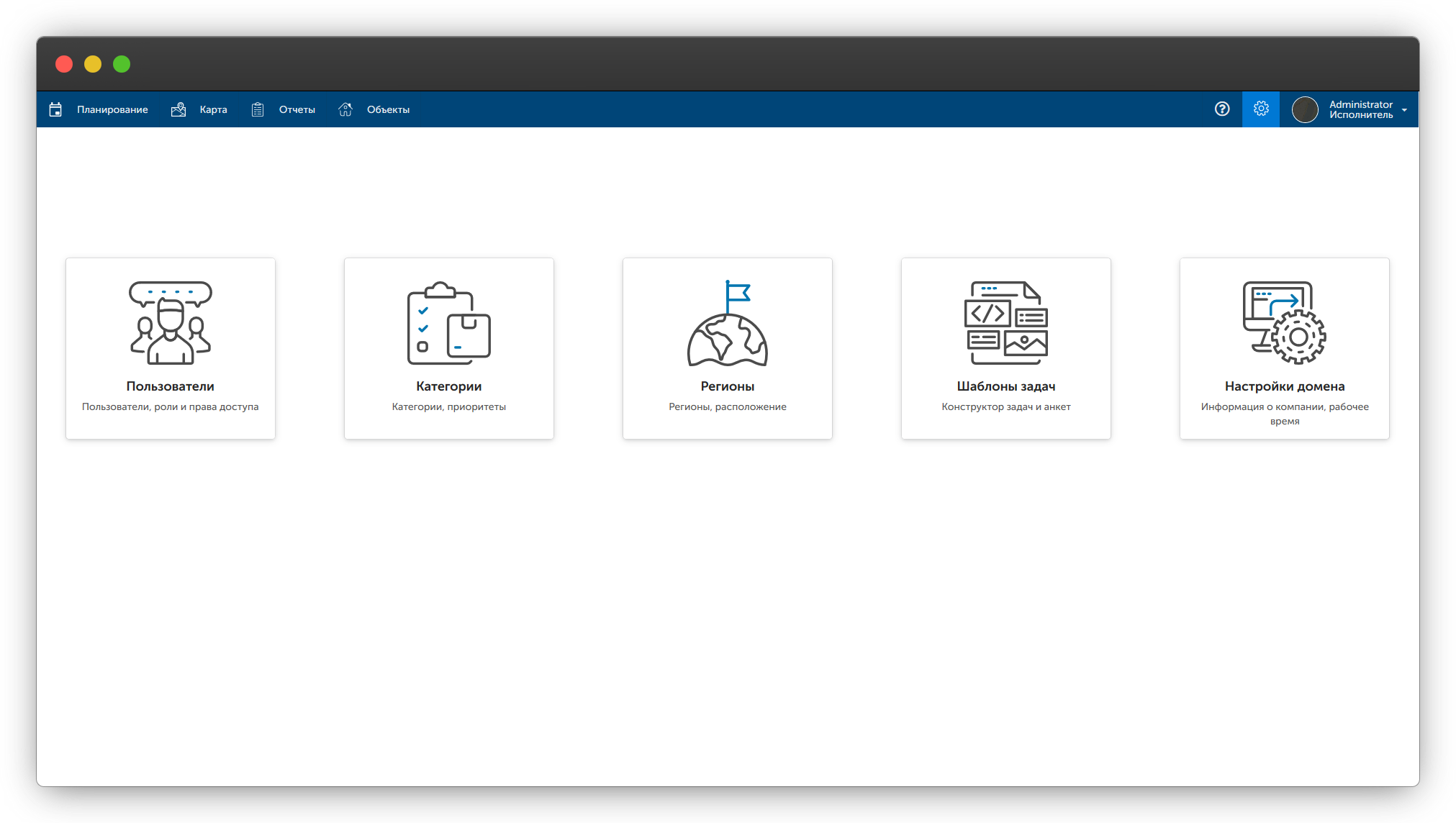Click the house icon beside Объекты
Viewport: 1456px width, 823px height.
[345, 109]
